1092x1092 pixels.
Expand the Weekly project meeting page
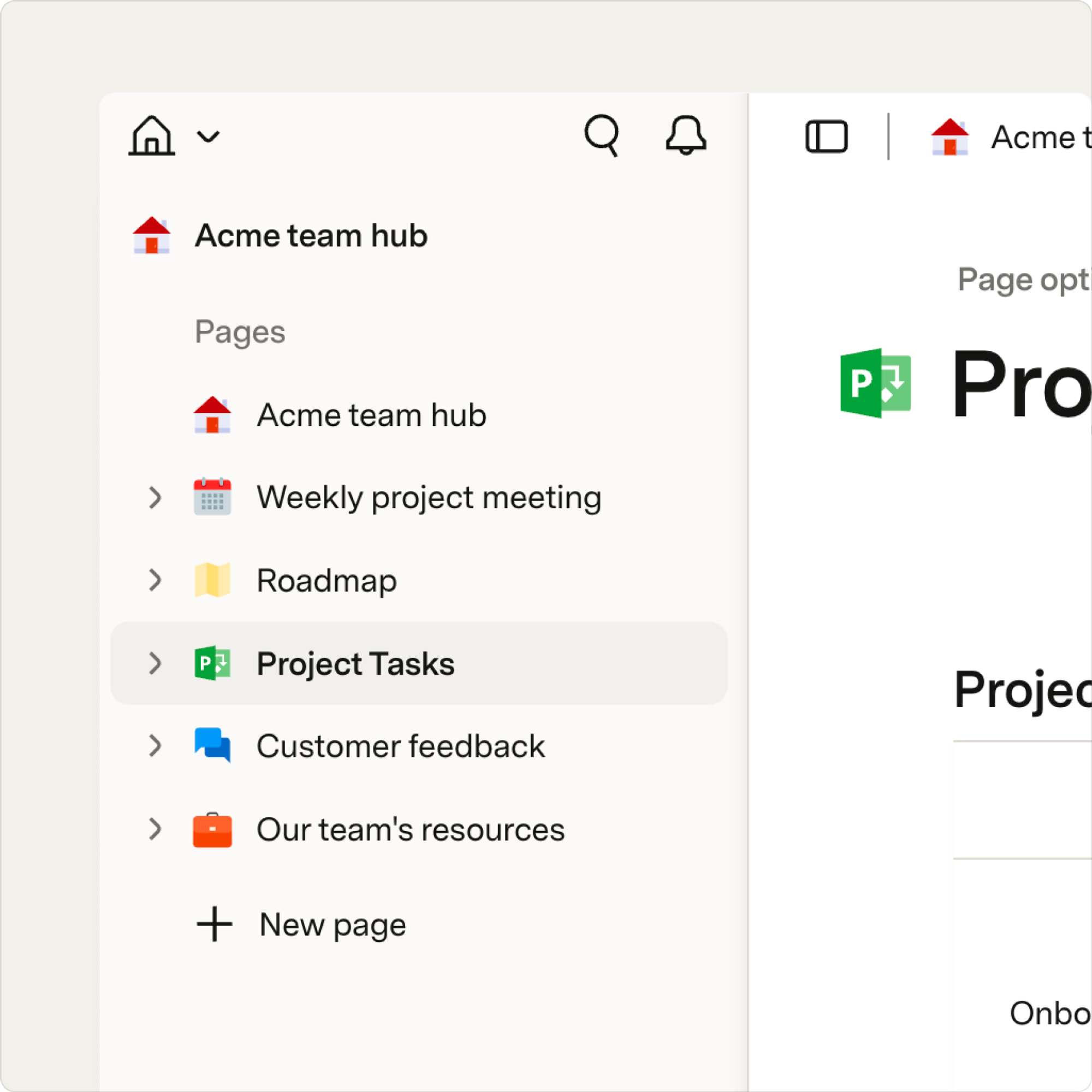tap(155, 497)
